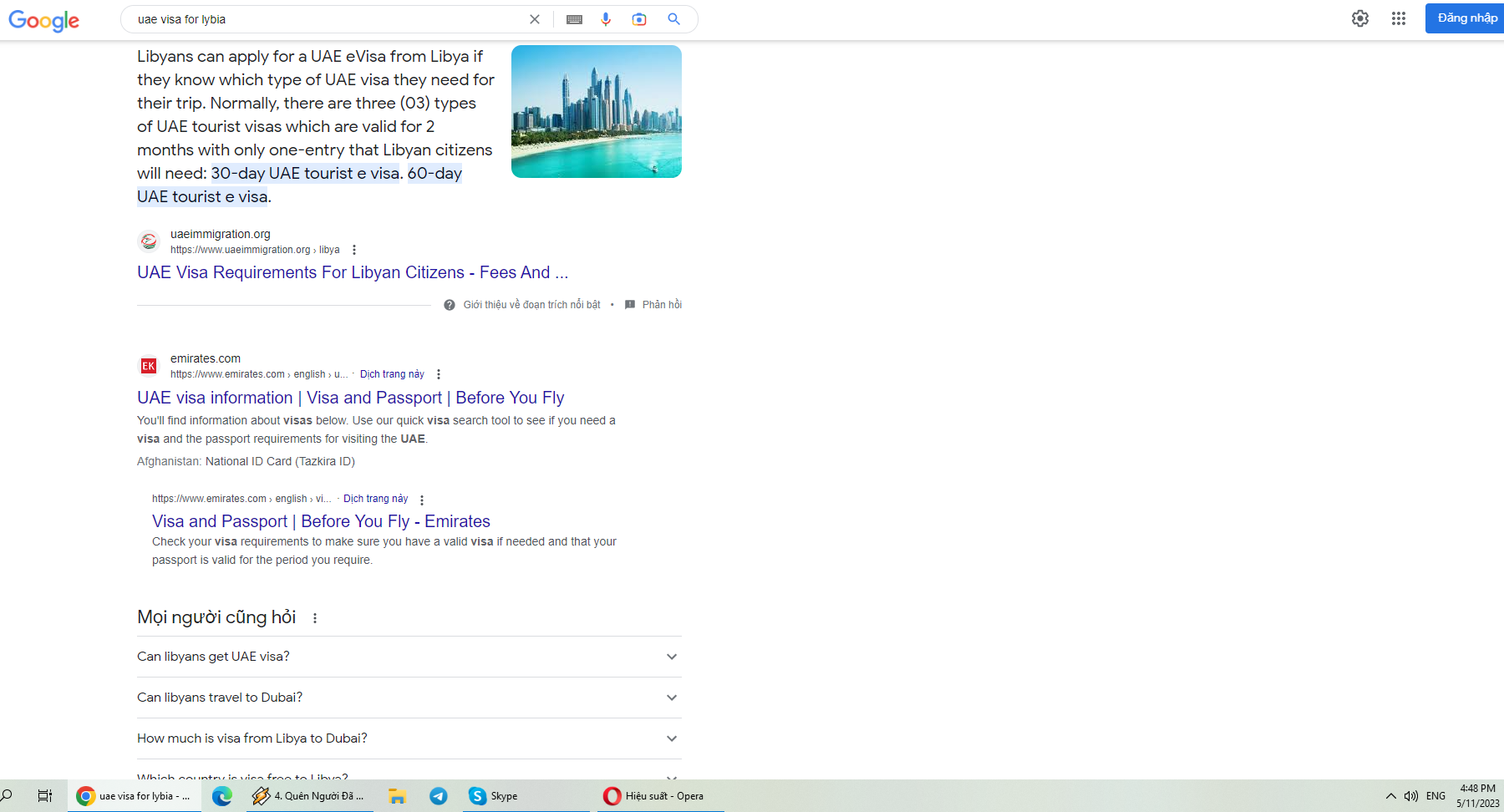This screenshot has width=1504, height=812.
Task: Open Task View in taskbar
Action: [x=45, y=796]
